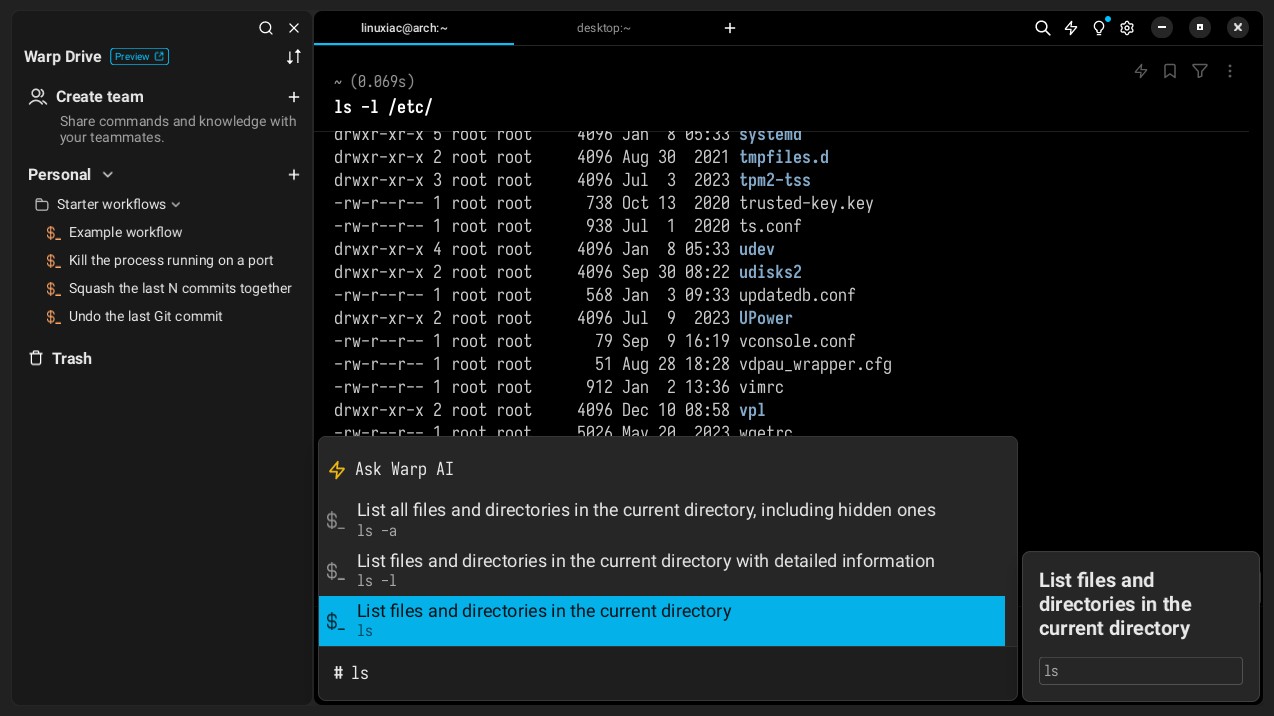Click ts.conf file name

click(770, 226)
